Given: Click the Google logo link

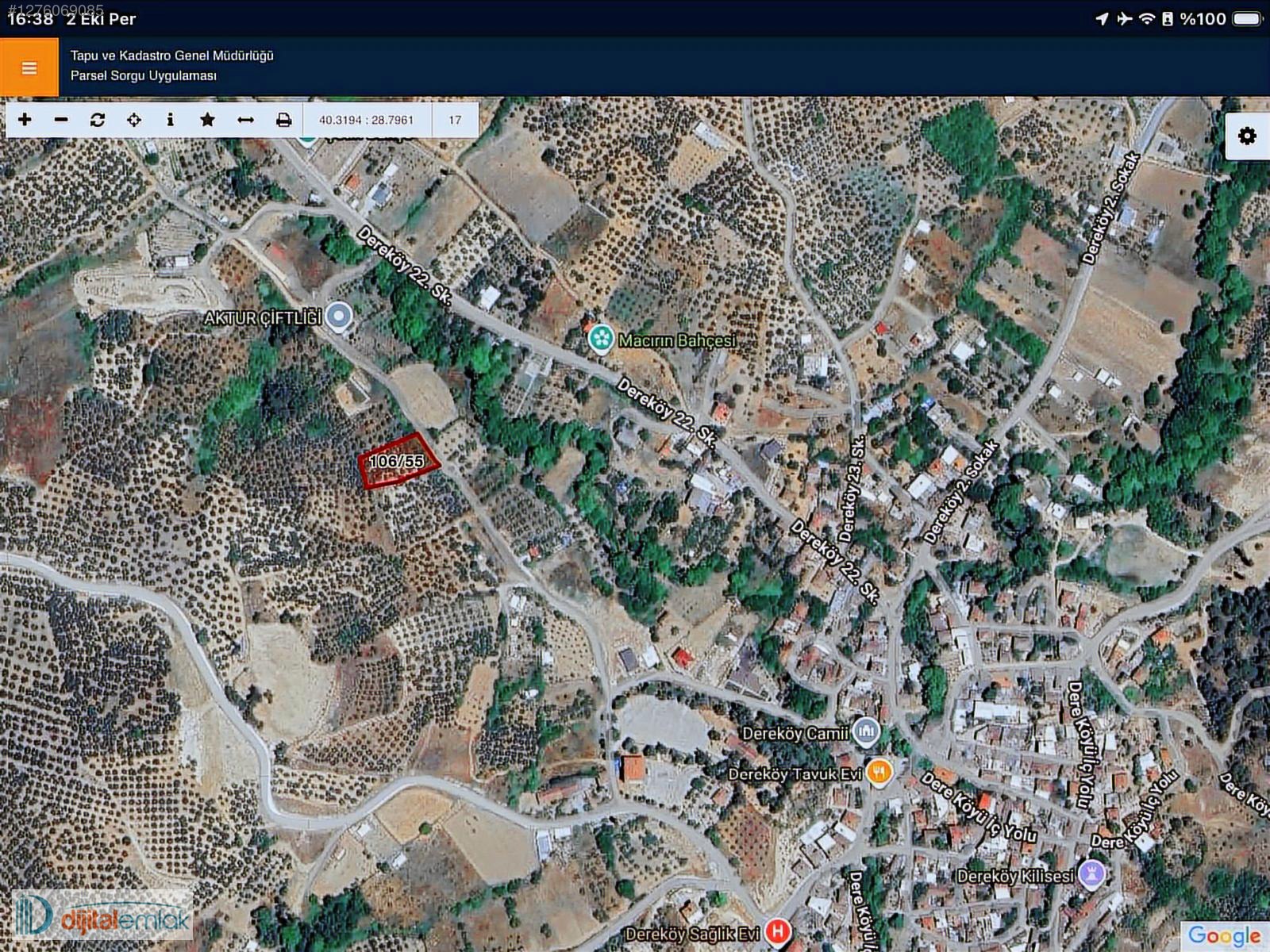Looking at the screenshot, I should pos(1225,937).
